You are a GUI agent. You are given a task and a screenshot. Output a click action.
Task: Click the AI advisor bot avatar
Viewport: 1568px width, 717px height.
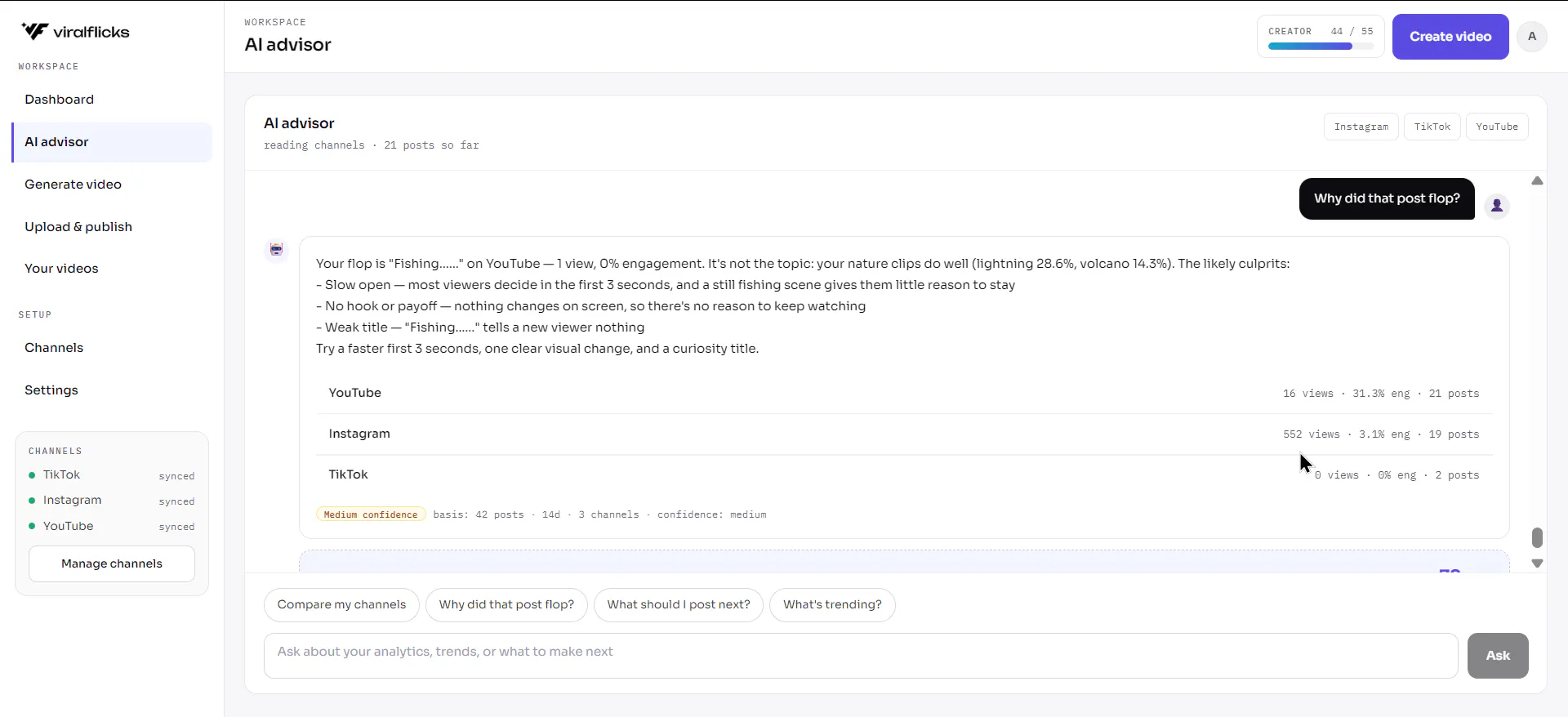coord(277,250)
